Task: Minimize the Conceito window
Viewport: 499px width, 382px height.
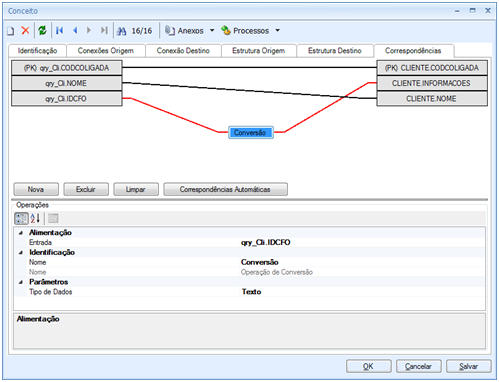Action: tap(457, 11)
